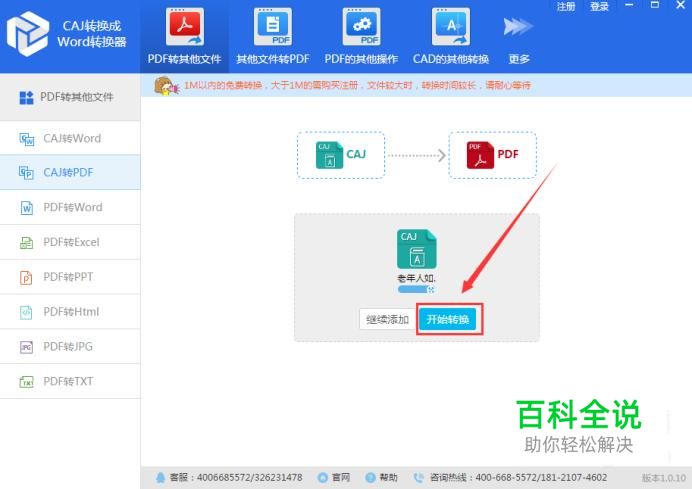Select the PDF转TXT sidebar icon
The height and width of the screenshot is (489, 692).
click(26, 382)
